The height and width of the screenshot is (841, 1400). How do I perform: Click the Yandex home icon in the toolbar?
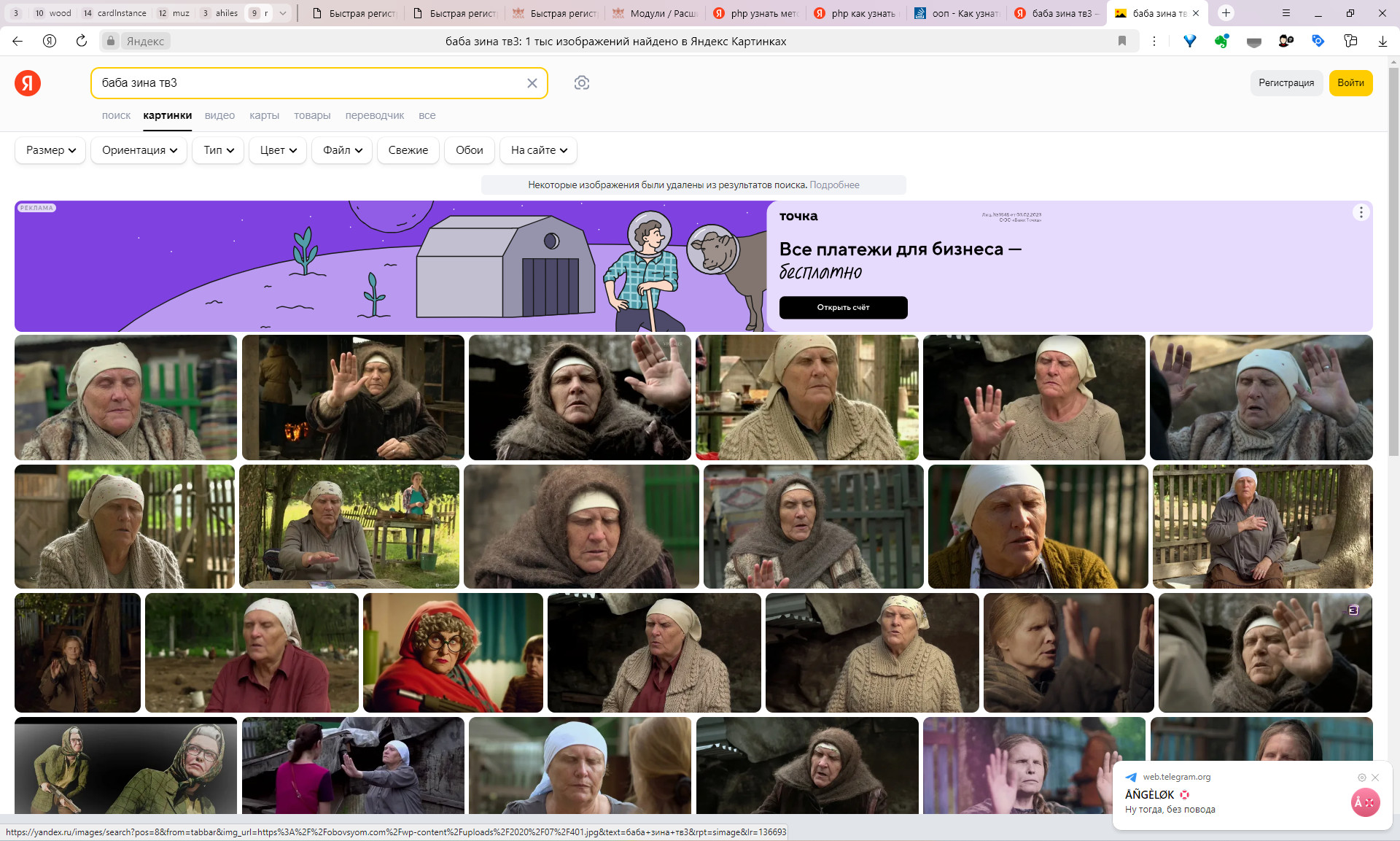(50, 41)
